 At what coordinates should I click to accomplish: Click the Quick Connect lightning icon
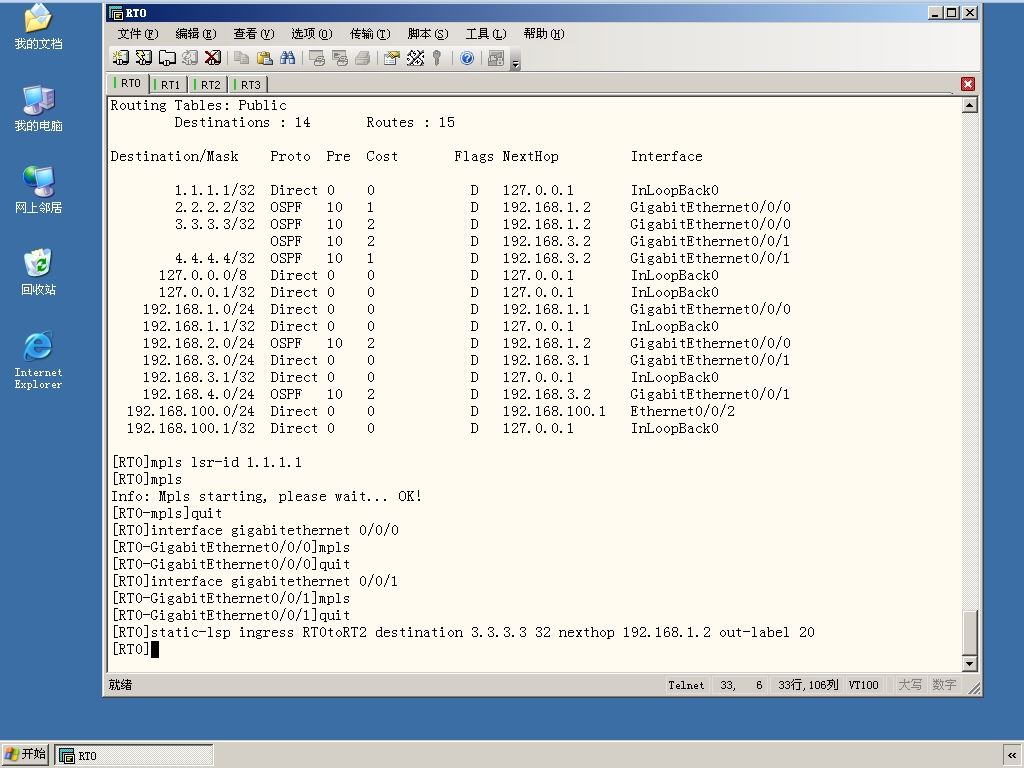(x=144, y=58)
